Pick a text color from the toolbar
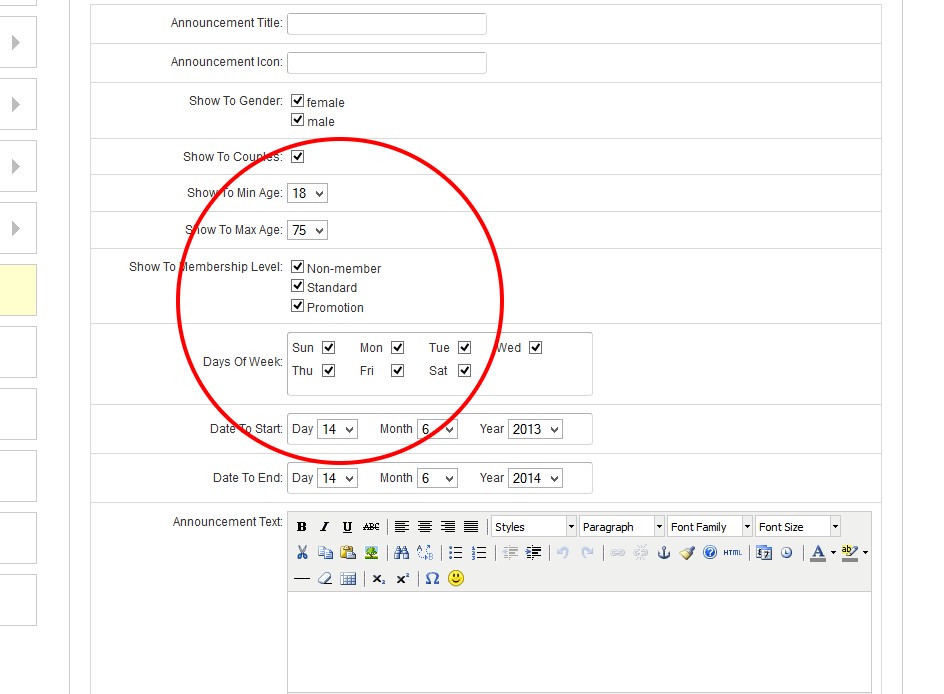The image size is (944, 694). [x=818, y=552]
